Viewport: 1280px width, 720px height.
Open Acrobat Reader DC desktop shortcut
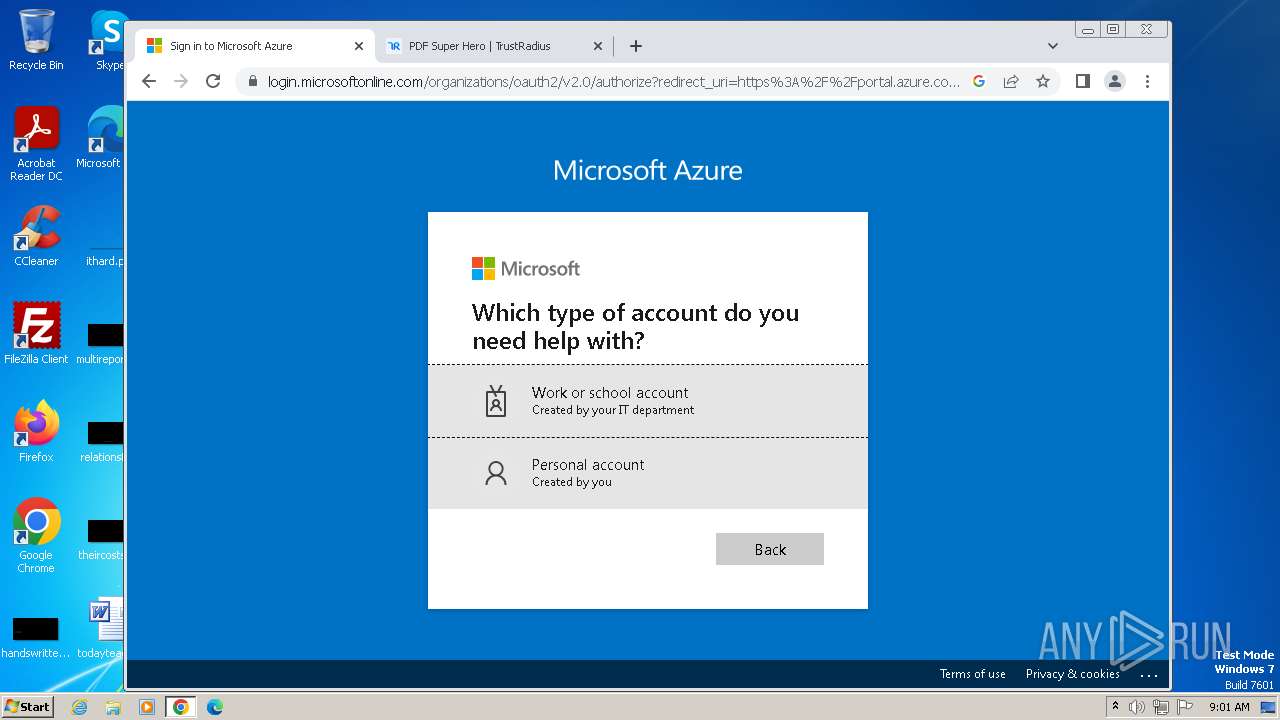(36, 144)
